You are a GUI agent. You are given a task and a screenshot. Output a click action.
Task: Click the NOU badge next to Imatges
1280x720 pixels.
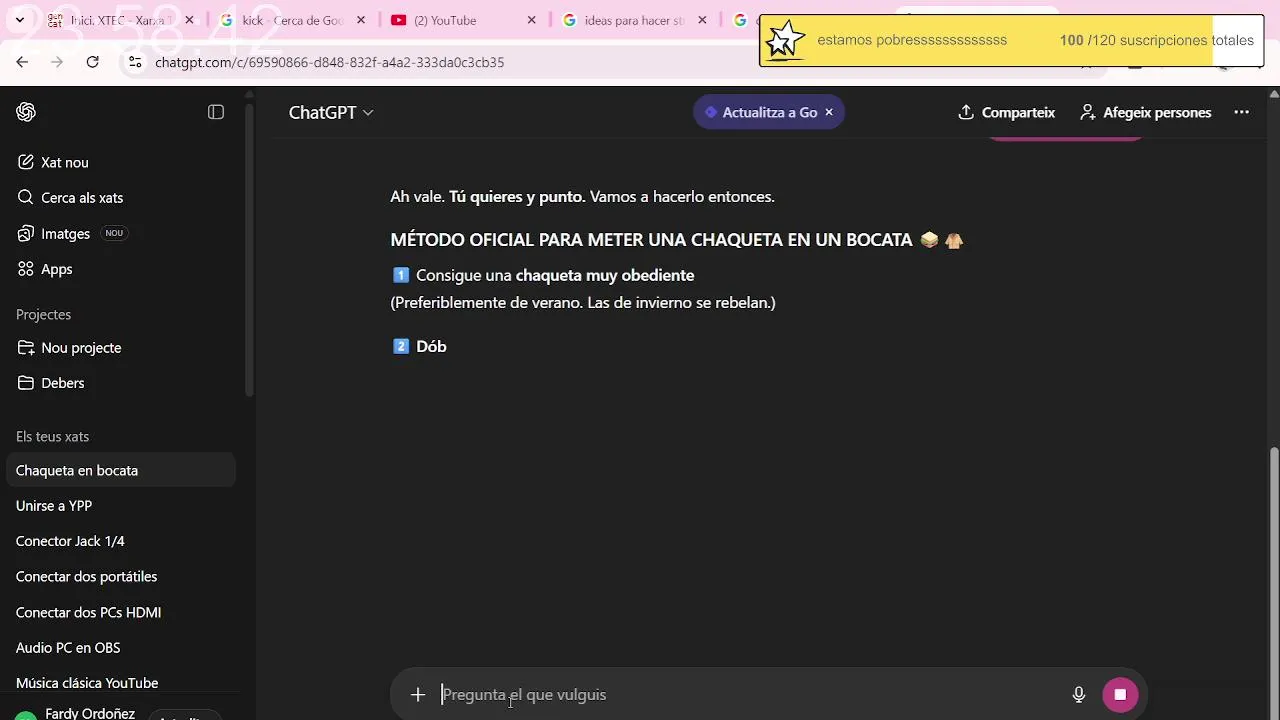click(x=114, y=233)
